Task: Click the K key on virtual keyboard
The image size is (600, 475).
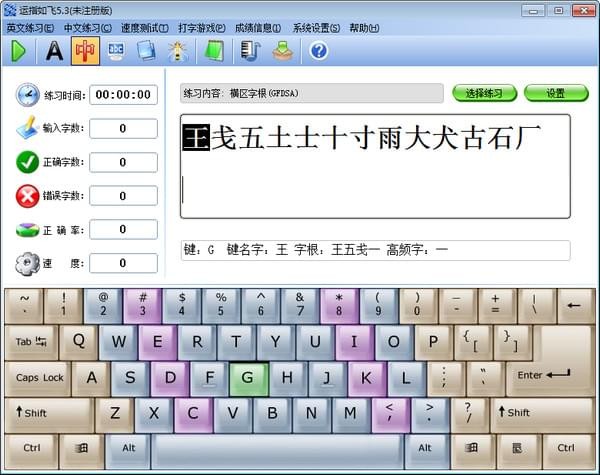Action: click(367, 379)
